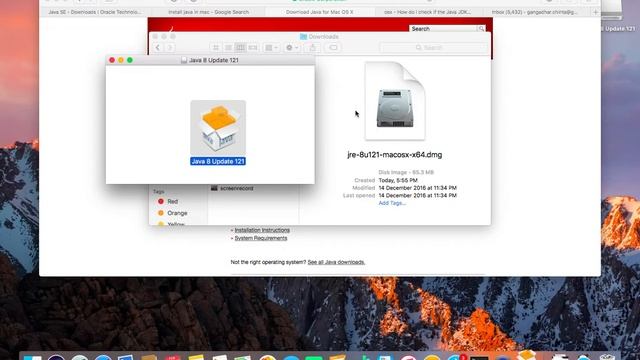Click the Java installer icon in the Dock
Viewport: 640px width, 360px height.
pos(527,355)
